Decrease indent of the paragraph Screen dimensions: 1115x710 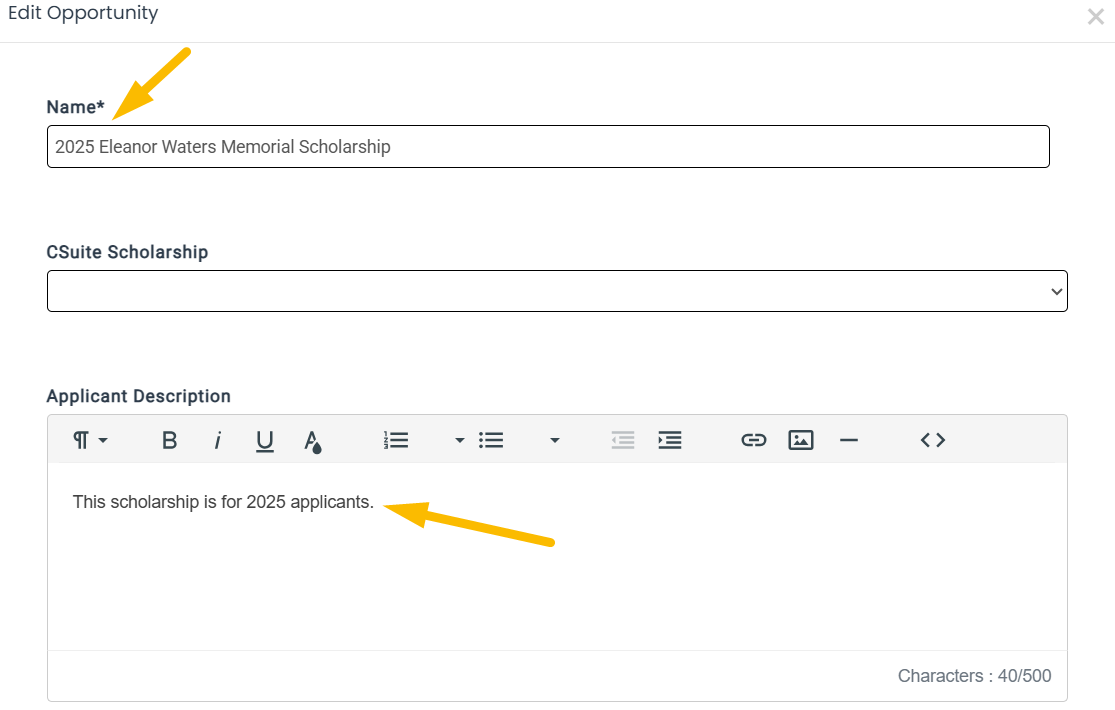pyautogui.click(x=623, y=440)
